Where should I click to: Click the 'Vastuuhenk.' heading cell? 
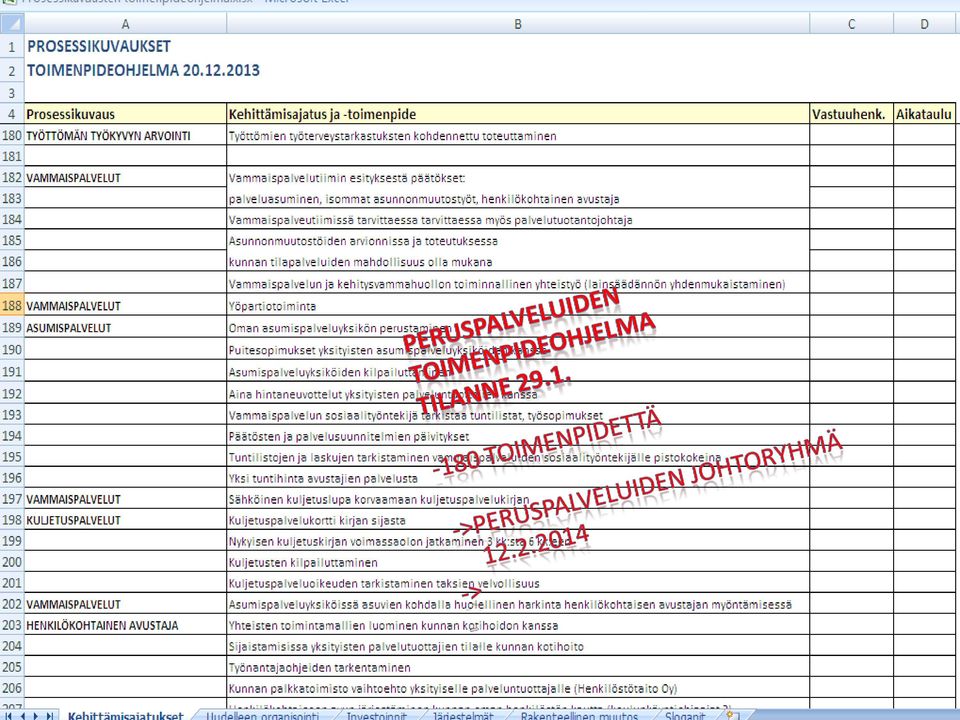click(x=852, y=114)
